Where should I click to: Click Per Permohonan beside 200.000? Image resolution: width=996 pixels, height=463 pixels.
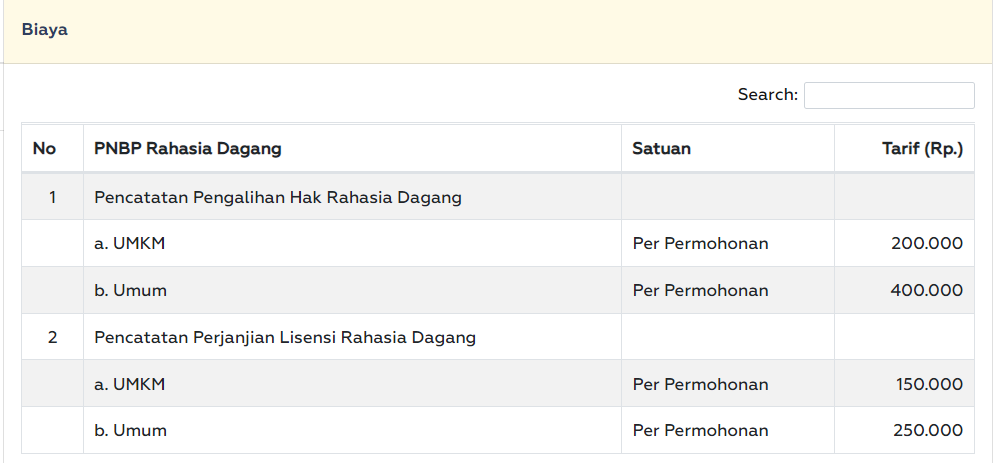(700, 243)
